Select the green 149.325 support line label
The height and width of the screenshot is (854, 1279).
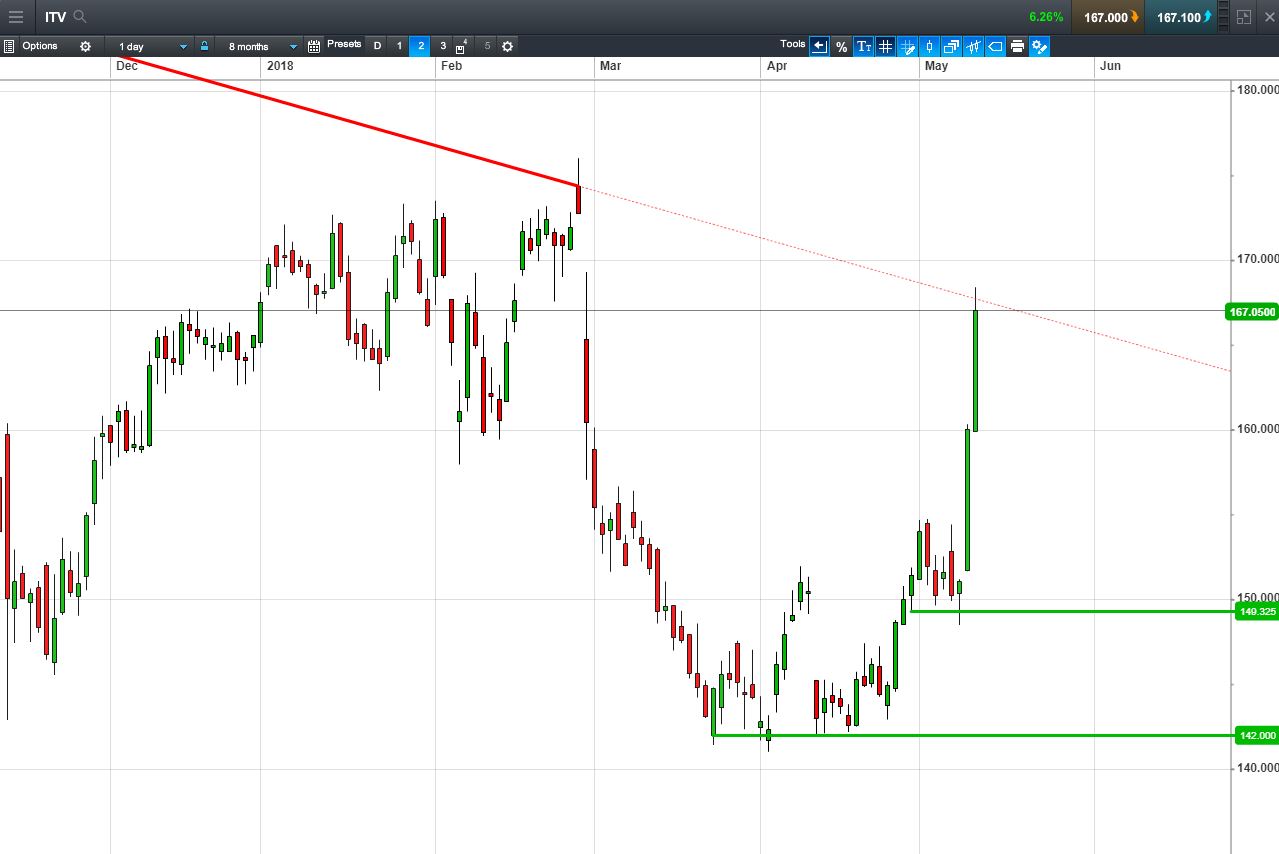[x=1257, y=612]
